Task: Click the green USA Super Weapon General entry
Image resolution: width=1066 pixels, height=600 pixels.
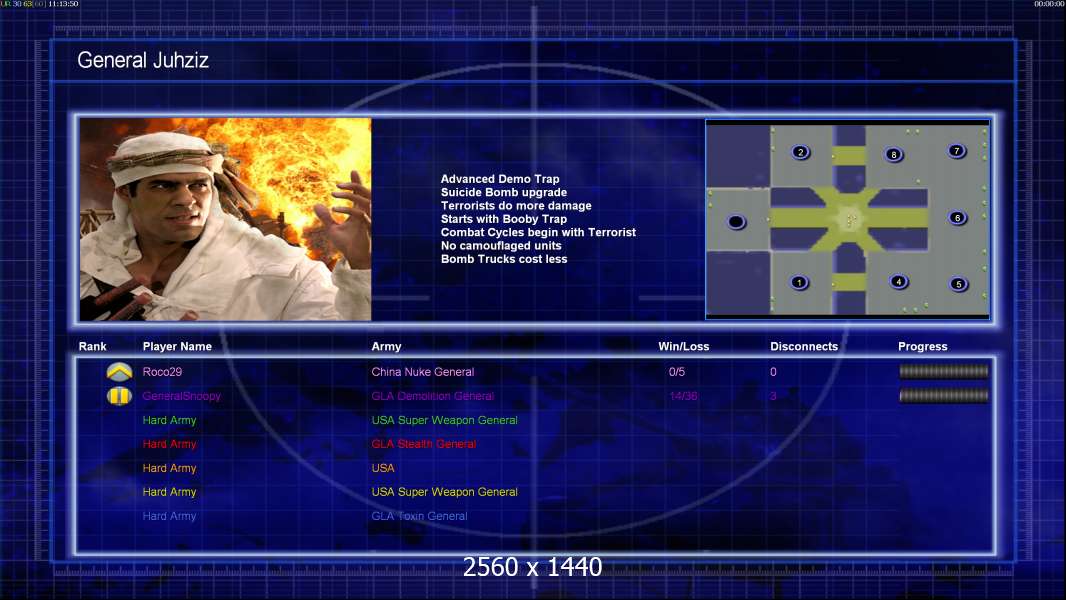Action: (x=445, y=420)
